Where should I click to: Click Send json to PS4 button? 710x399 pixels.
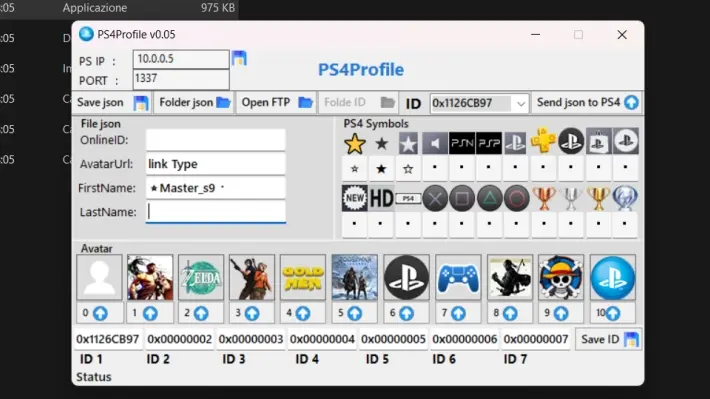tap(587, 103)
